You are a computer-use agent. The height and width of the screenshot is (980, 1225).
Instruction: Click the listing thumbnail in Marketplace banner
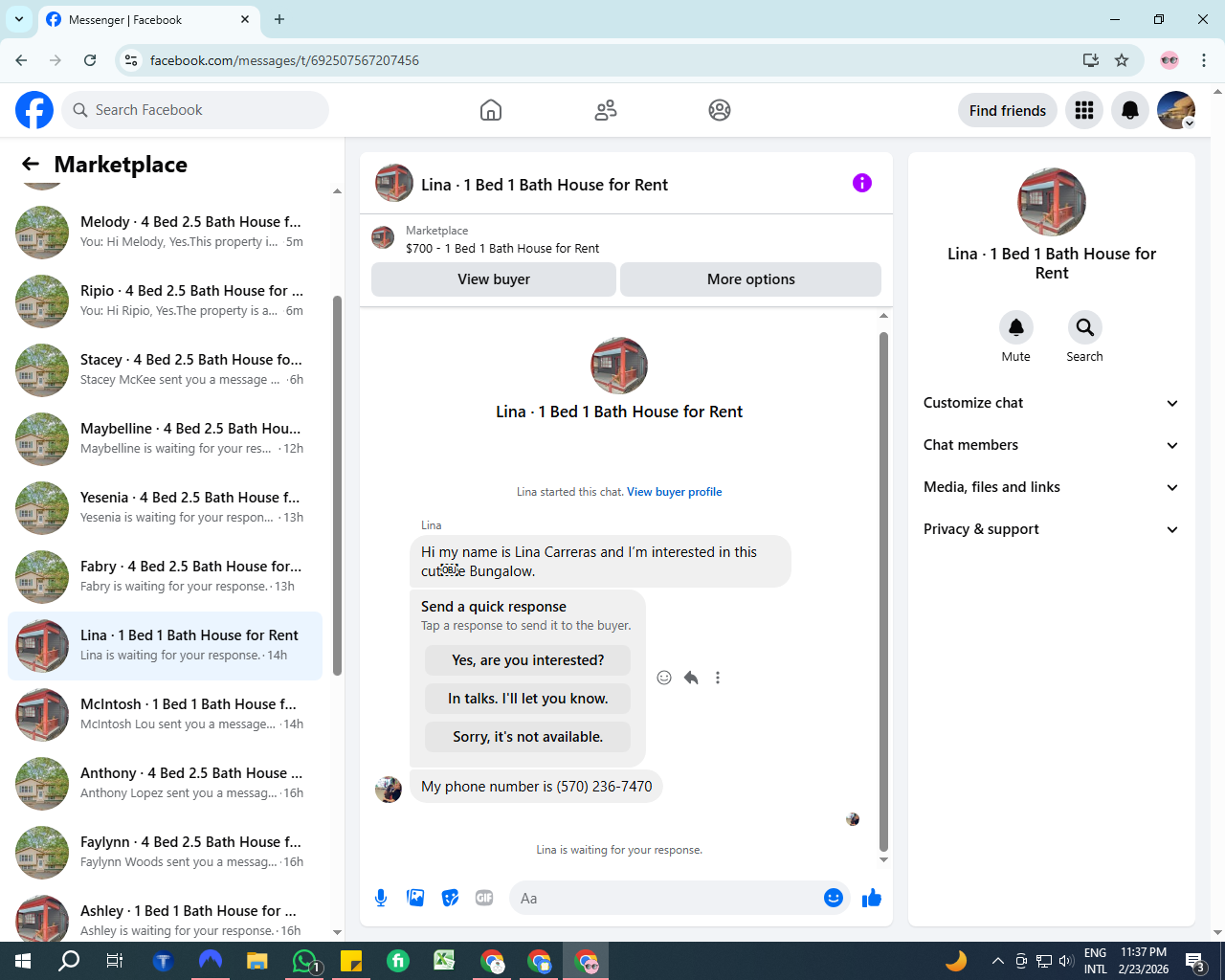point(383,237)
